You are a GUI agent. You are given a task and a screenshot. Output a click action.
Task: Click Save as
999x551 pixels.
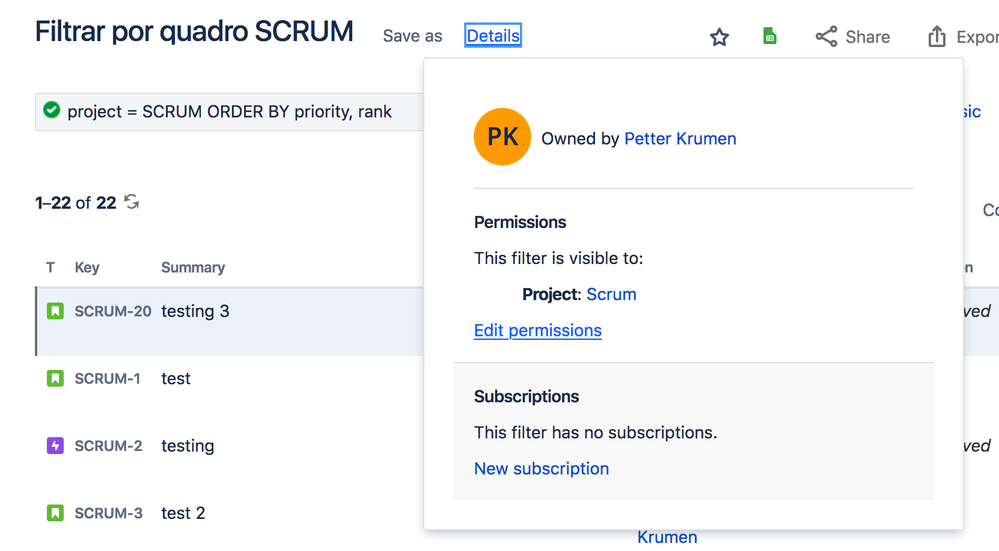click(x=412, y=36)
